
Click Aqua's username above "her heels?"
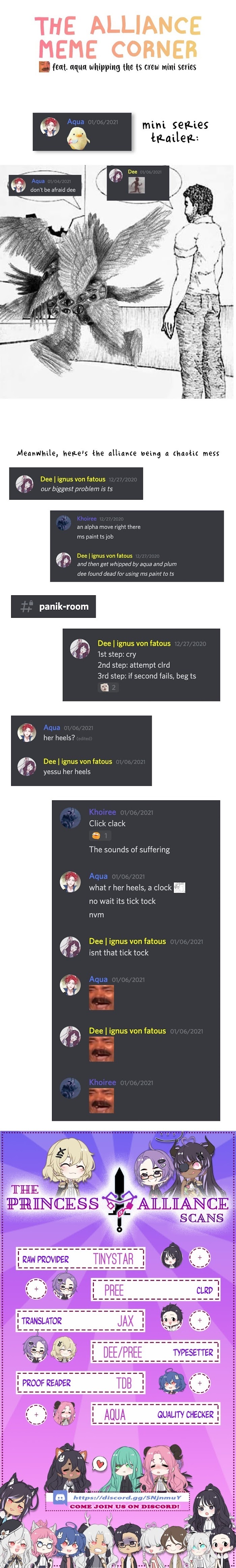tap(52, 727)
